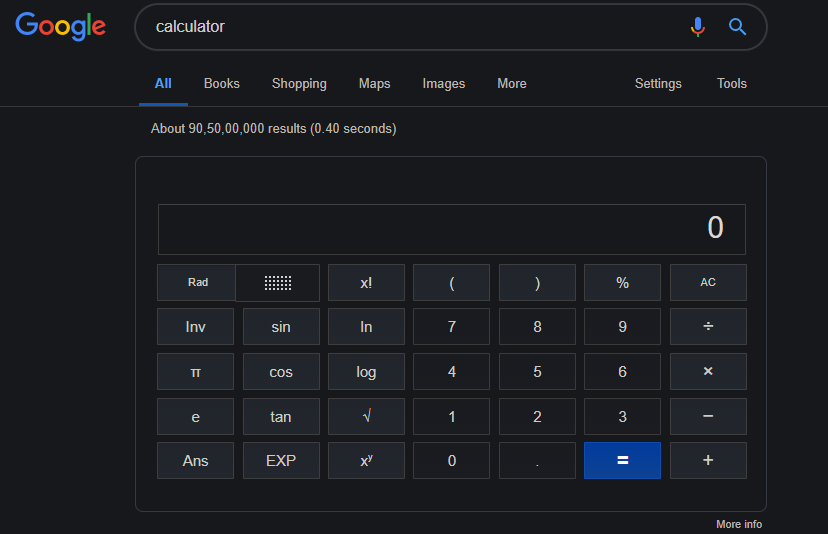Toggle Inv inverse functions
Viewport: 828px width, 534px height.
(x=195, y=327)
